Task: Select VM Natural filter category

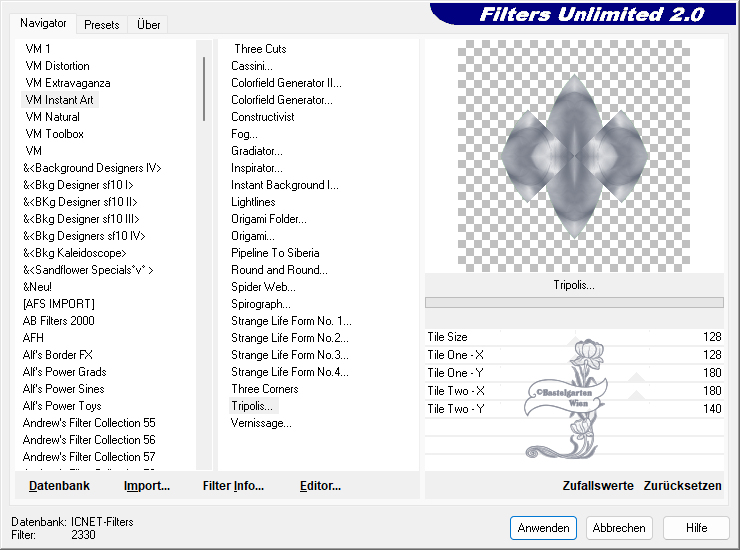Action: (x=52, y=117)
